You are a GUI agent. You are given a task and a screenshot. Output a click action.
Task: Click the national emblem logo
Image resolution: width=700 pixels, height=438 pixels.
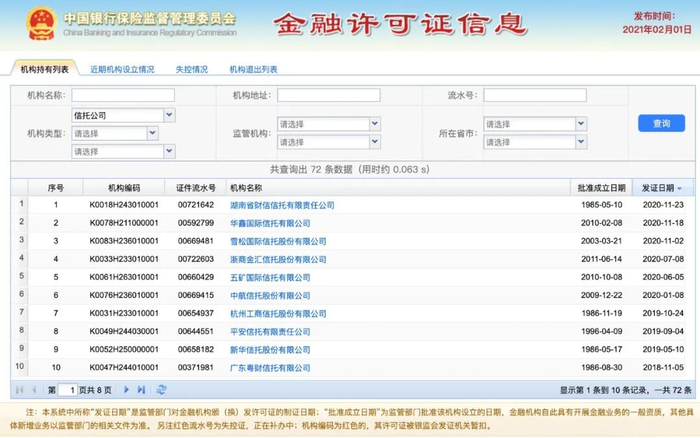[42, 24]
